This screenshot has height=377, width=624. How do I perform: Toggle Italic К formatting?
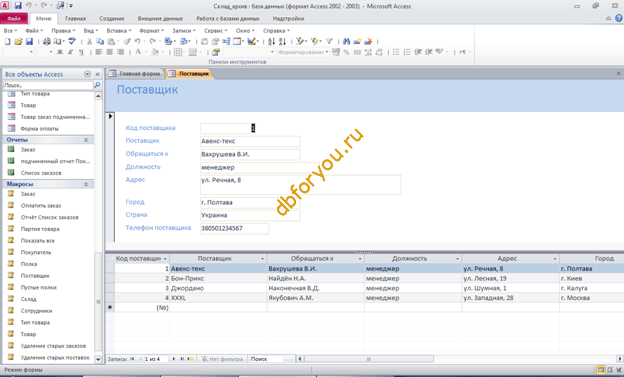(70, 52)
